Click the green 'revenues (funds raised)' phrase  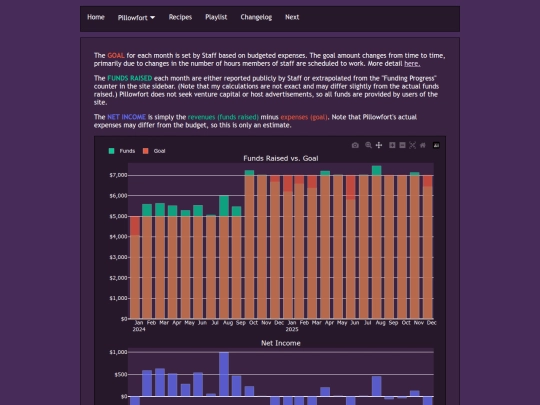[223, 117]
